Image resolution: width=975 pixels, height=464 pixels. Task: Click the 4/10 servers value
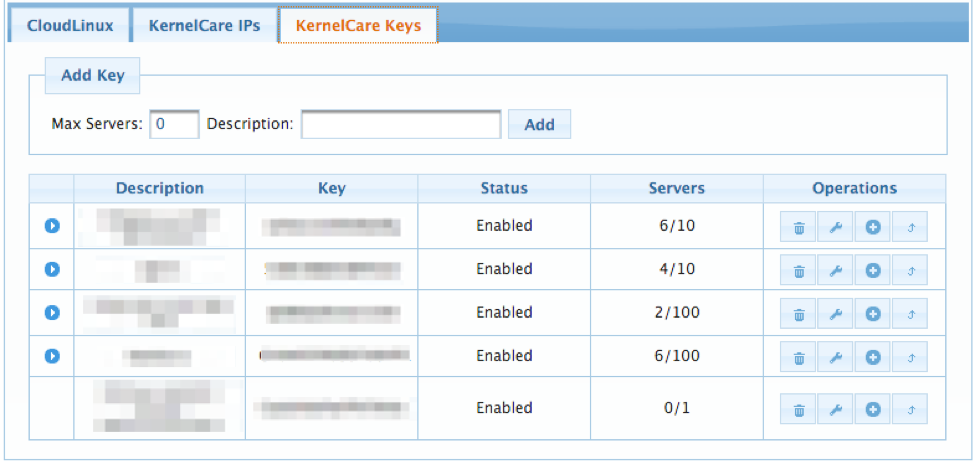677,269
